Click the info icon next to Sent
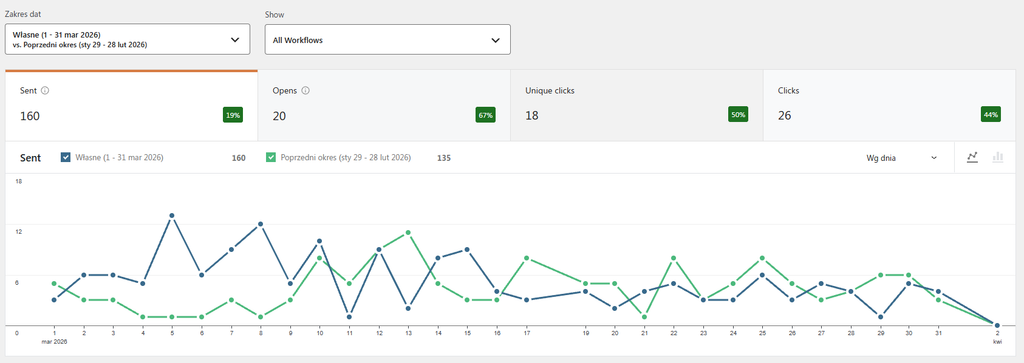The image size is (1024, 363). click(x=45, y=91)
